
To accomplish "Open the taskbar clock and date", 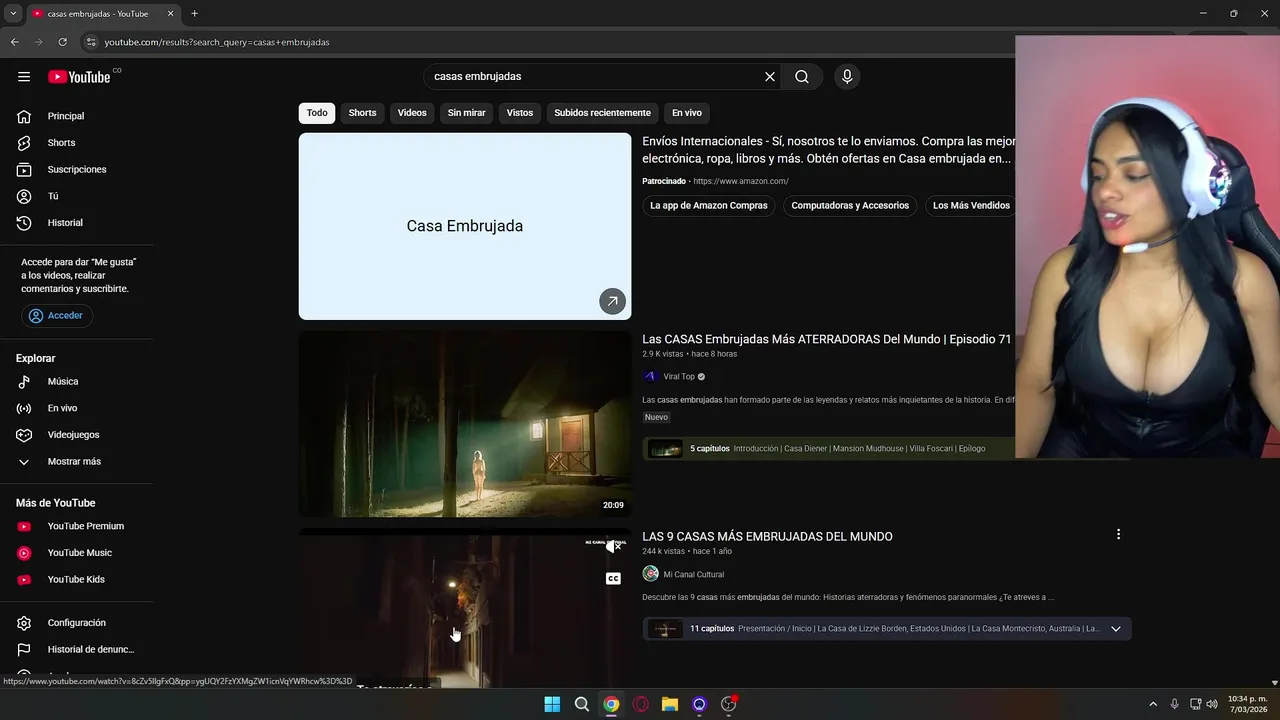I will coord(1247,704).
